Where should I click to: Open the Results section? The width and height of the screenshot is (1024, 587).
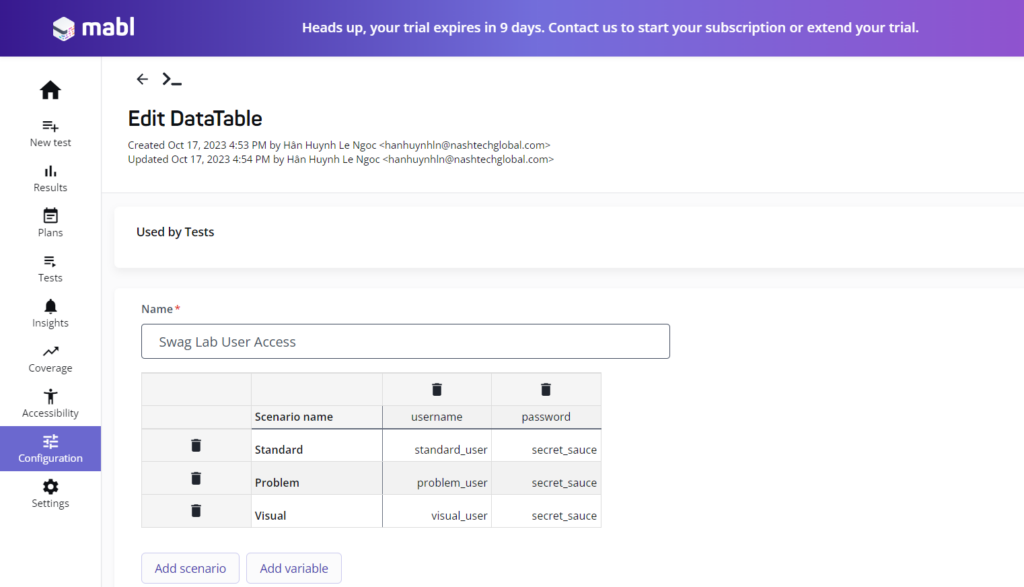[x=50, y=178]
